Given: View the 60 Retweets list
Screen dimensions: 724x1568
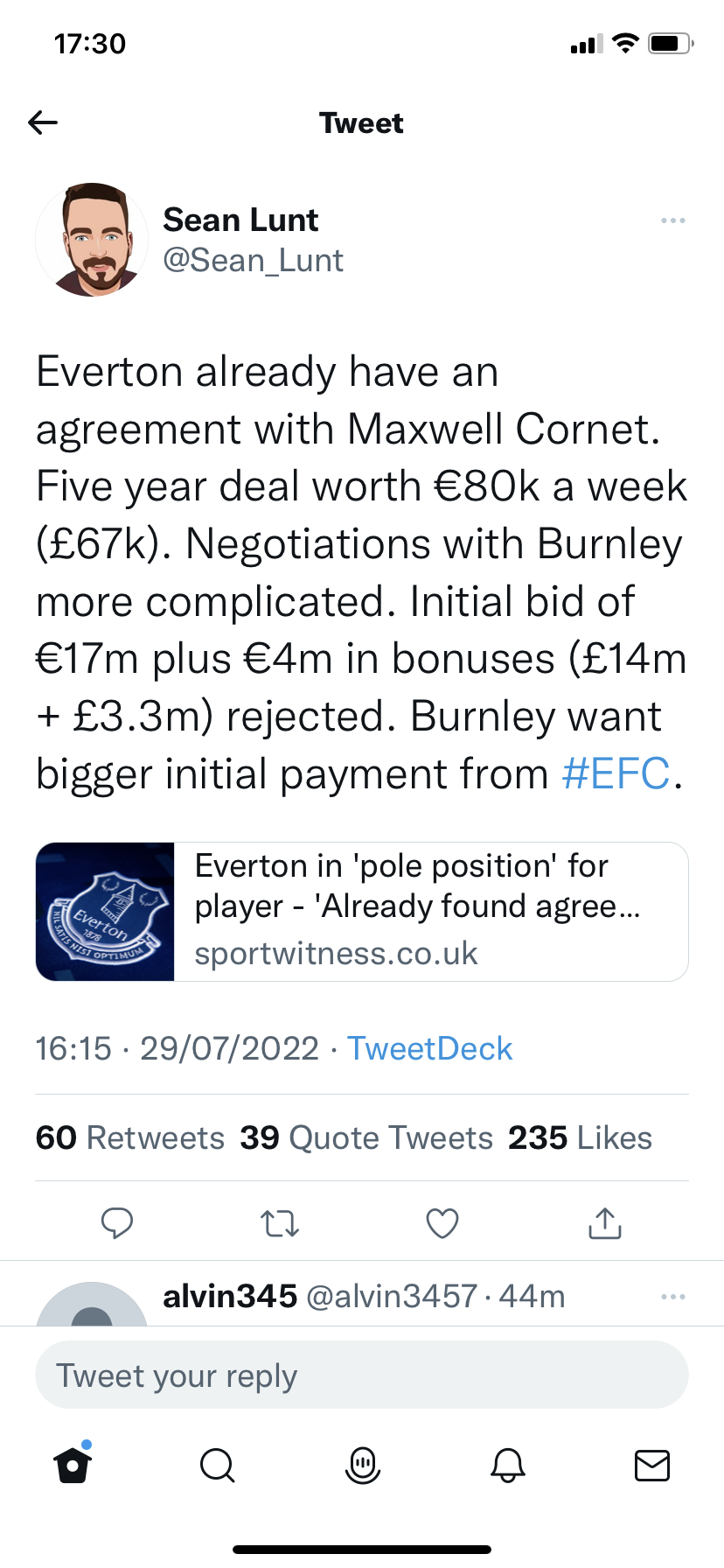Looking at the screenshot, I should tap(130, 1137).
